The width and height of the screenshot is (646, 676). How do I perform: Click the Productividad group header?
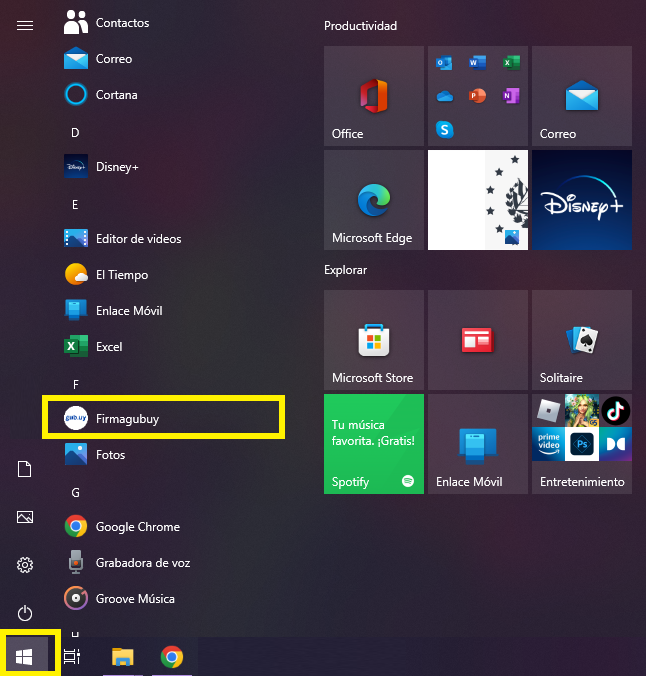click(x=361, y=26)
